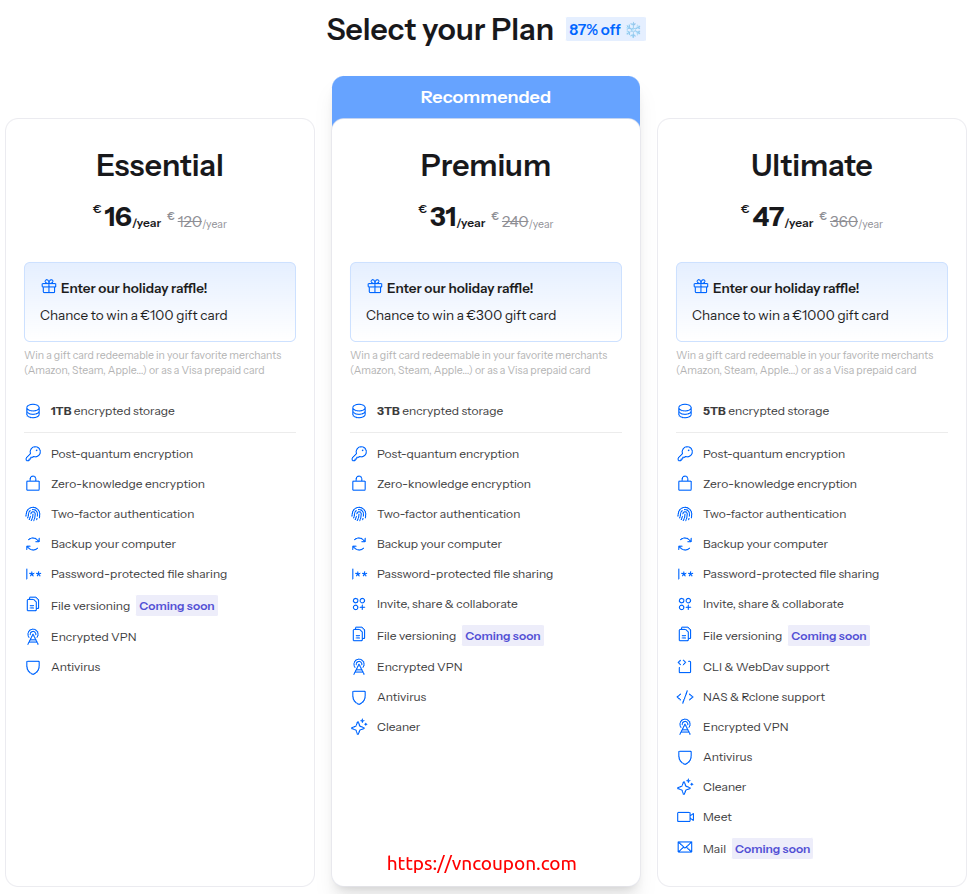Click the fingerprint icon in Premium plan

(x=359, y=514)
